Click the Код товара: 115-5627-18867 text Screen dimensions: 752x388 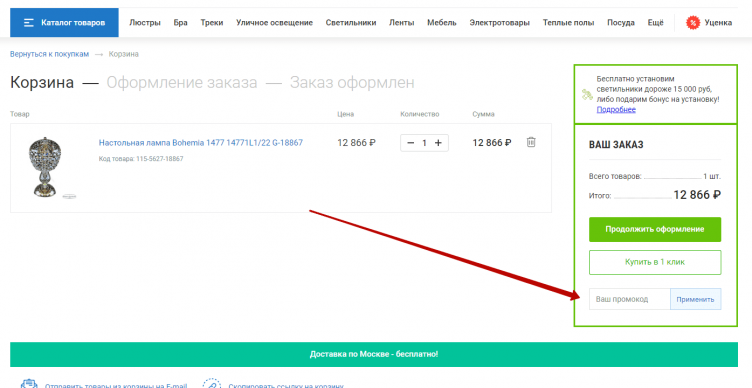tap(141, 159)
